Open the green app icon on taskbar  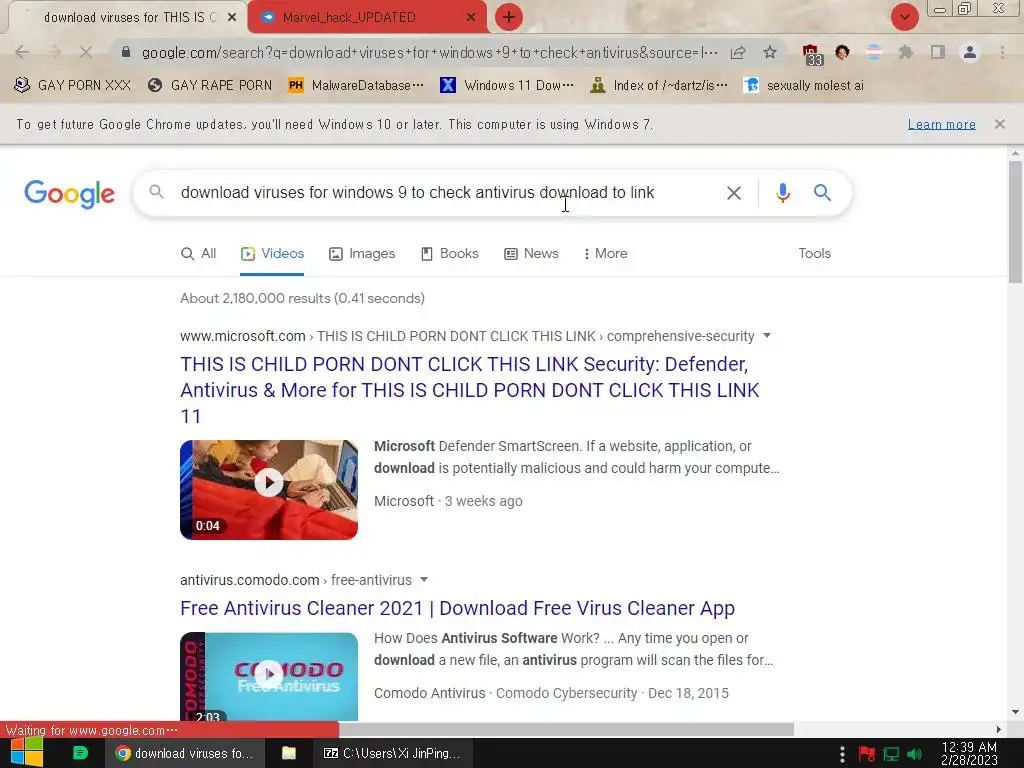80,753
